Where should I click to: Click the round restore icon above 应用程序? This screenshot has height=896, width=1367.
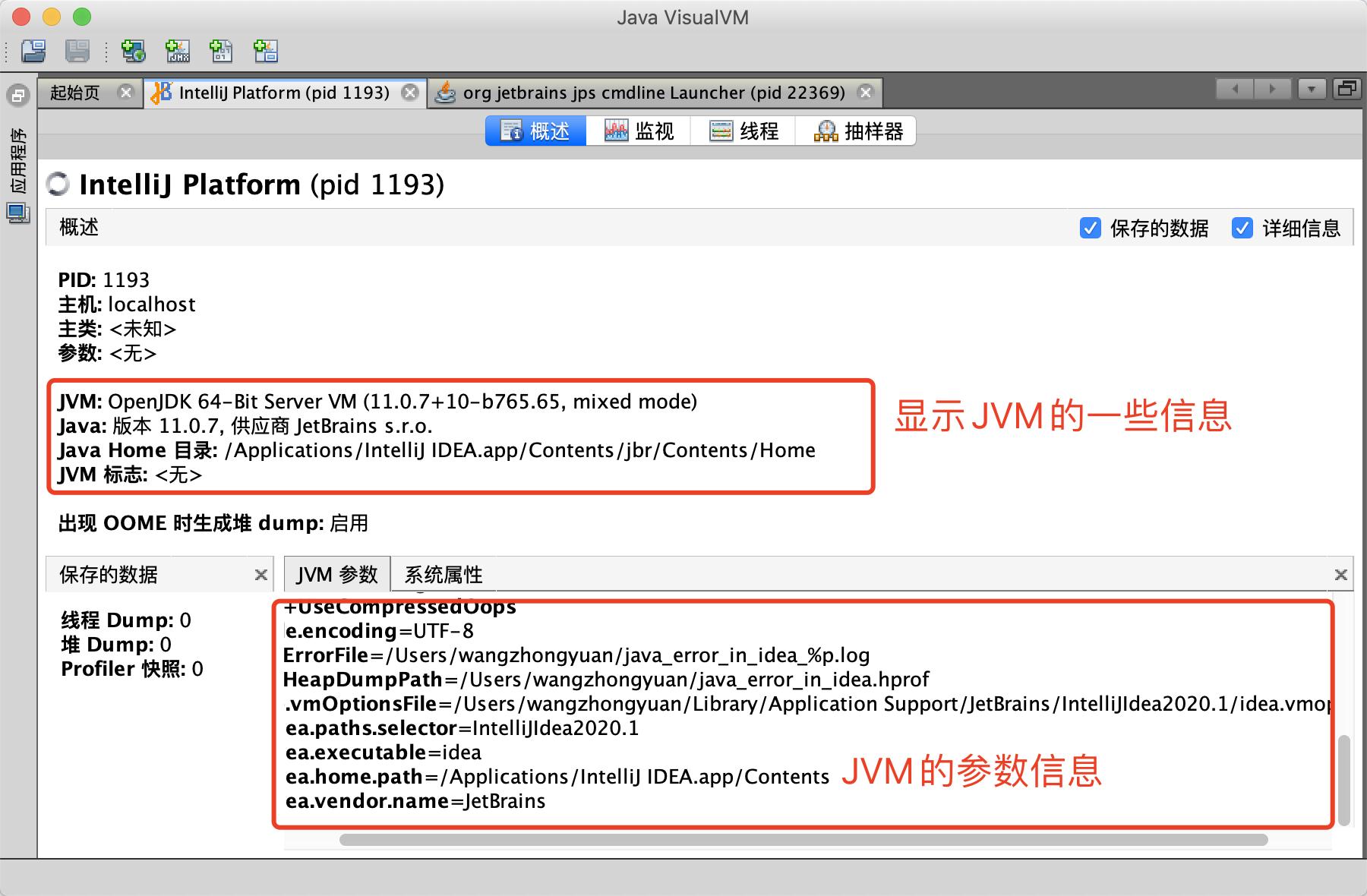coord(17,96)
